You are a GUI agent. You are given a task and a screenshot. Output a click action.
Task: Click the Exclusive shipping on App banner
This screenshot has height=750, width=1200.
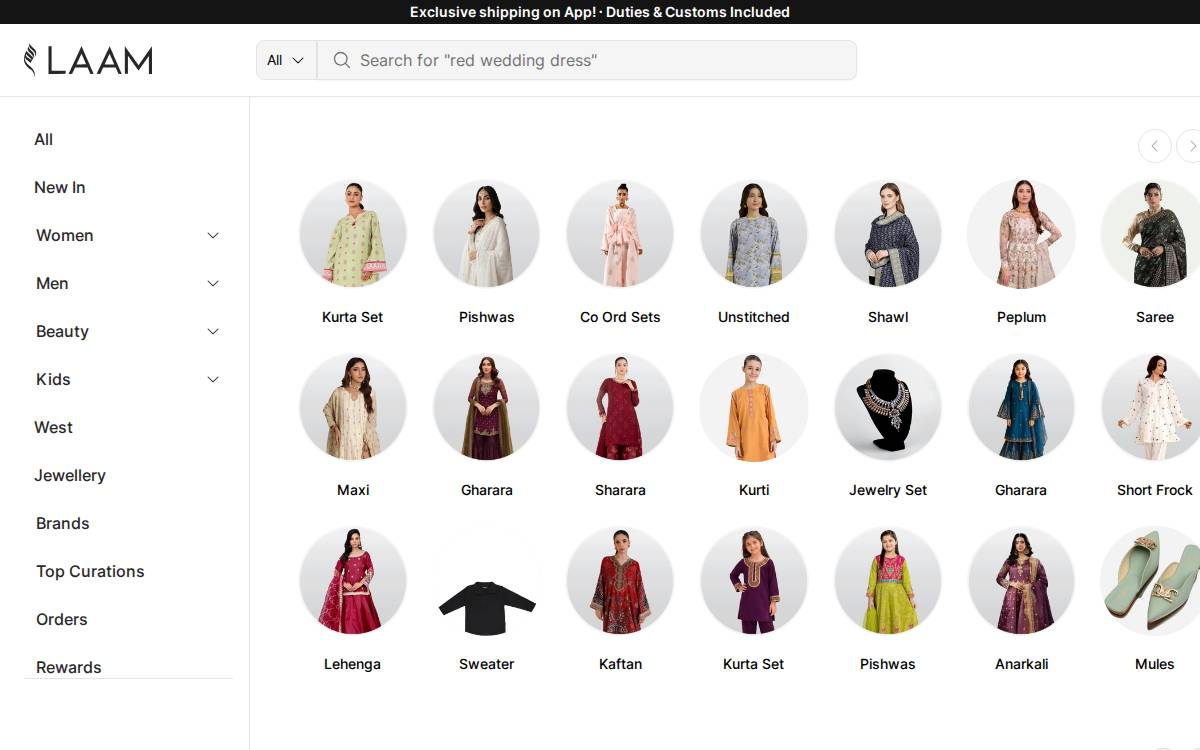[x=600, y=12]
